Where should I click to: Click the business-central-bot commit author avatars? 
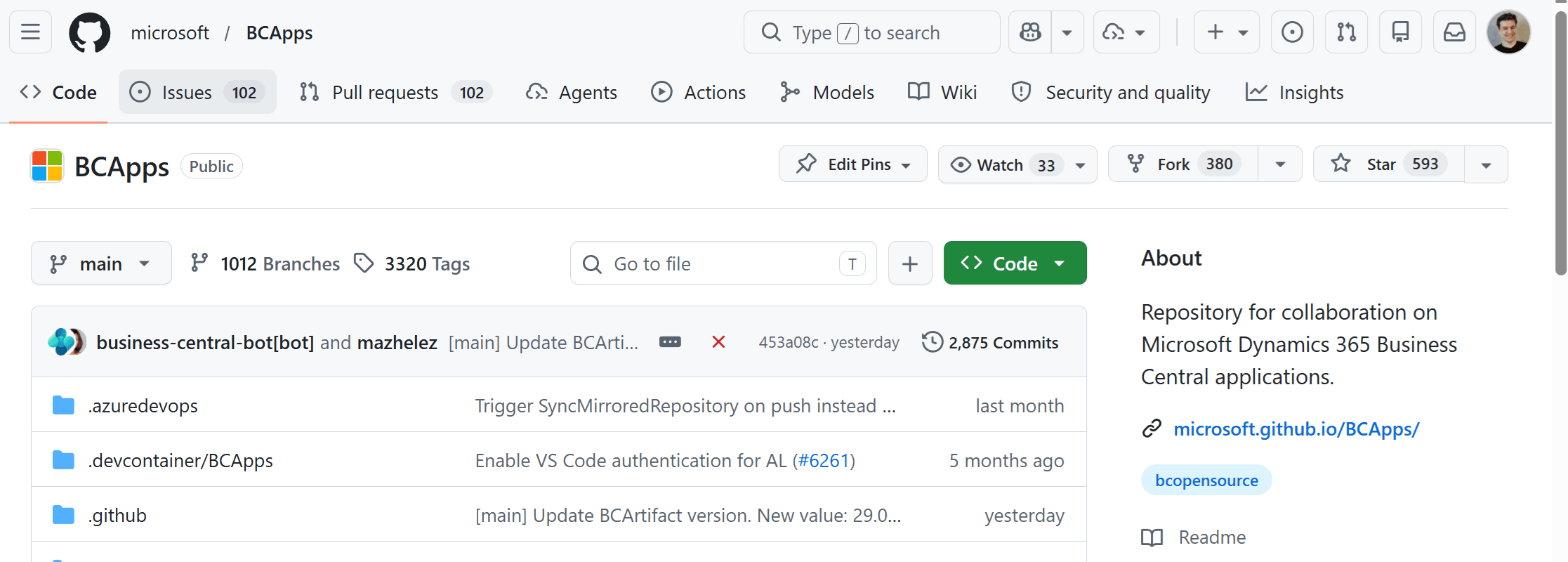(x=67, y=342)
